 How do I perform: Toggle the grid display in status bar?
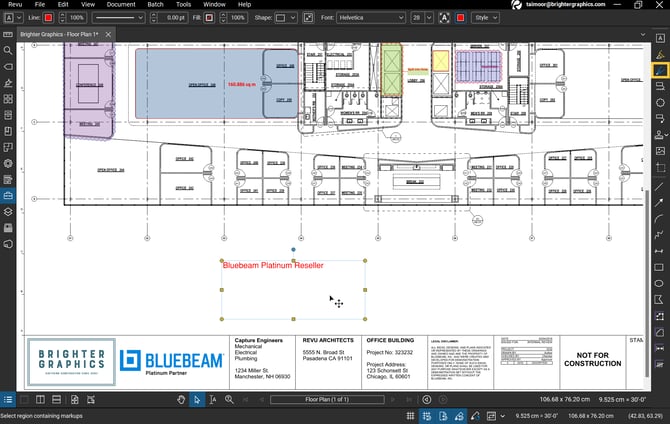pos(410,416)
